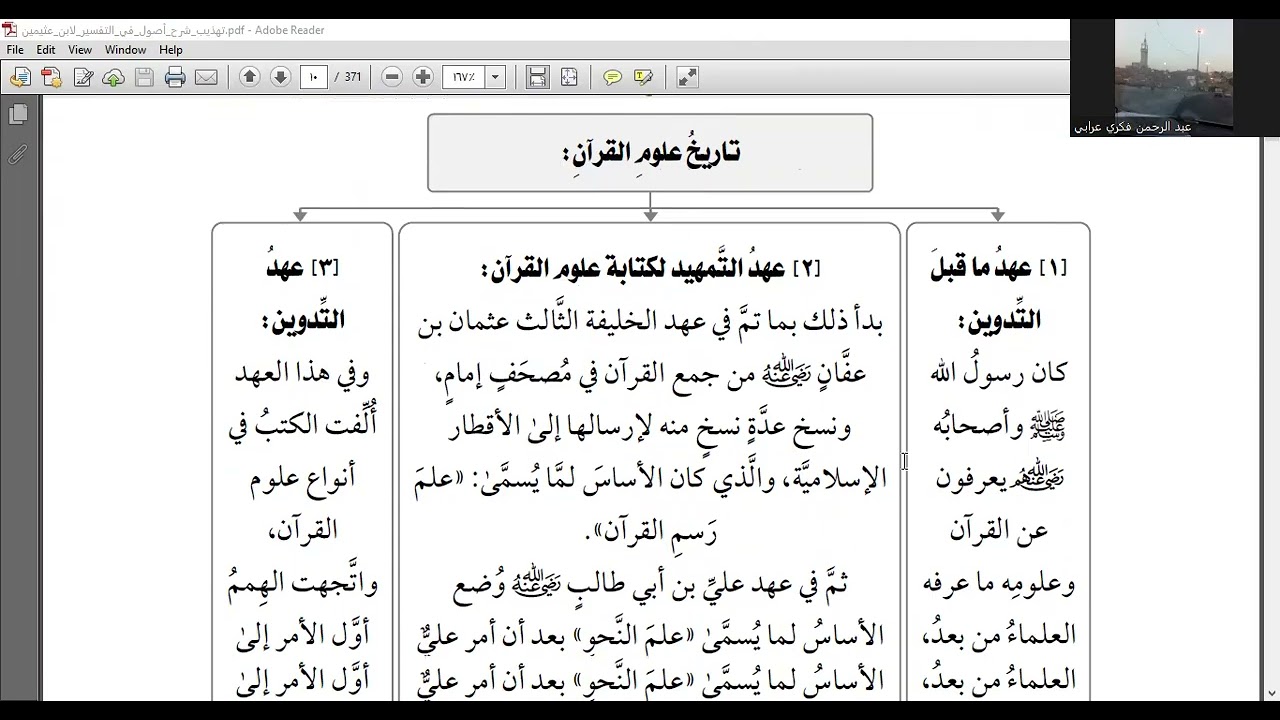
Task: Select the highlight text tool
Action: point(643,77)
